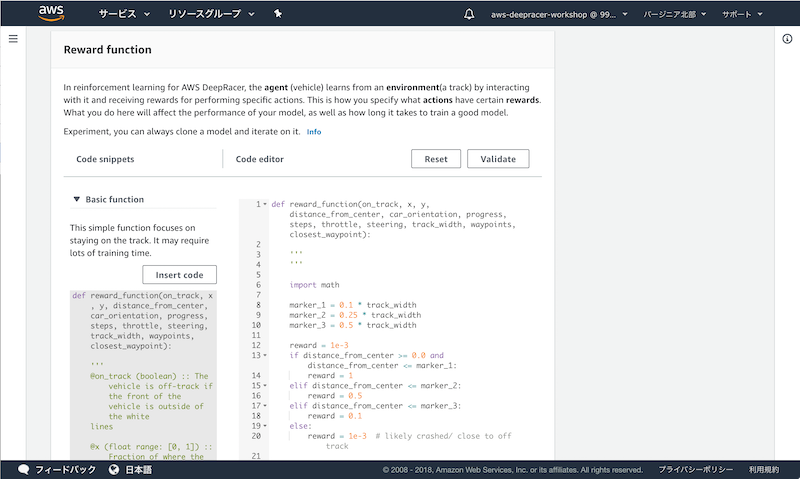
Task: Click フィードバック in the footer
Action: point(65,469)
